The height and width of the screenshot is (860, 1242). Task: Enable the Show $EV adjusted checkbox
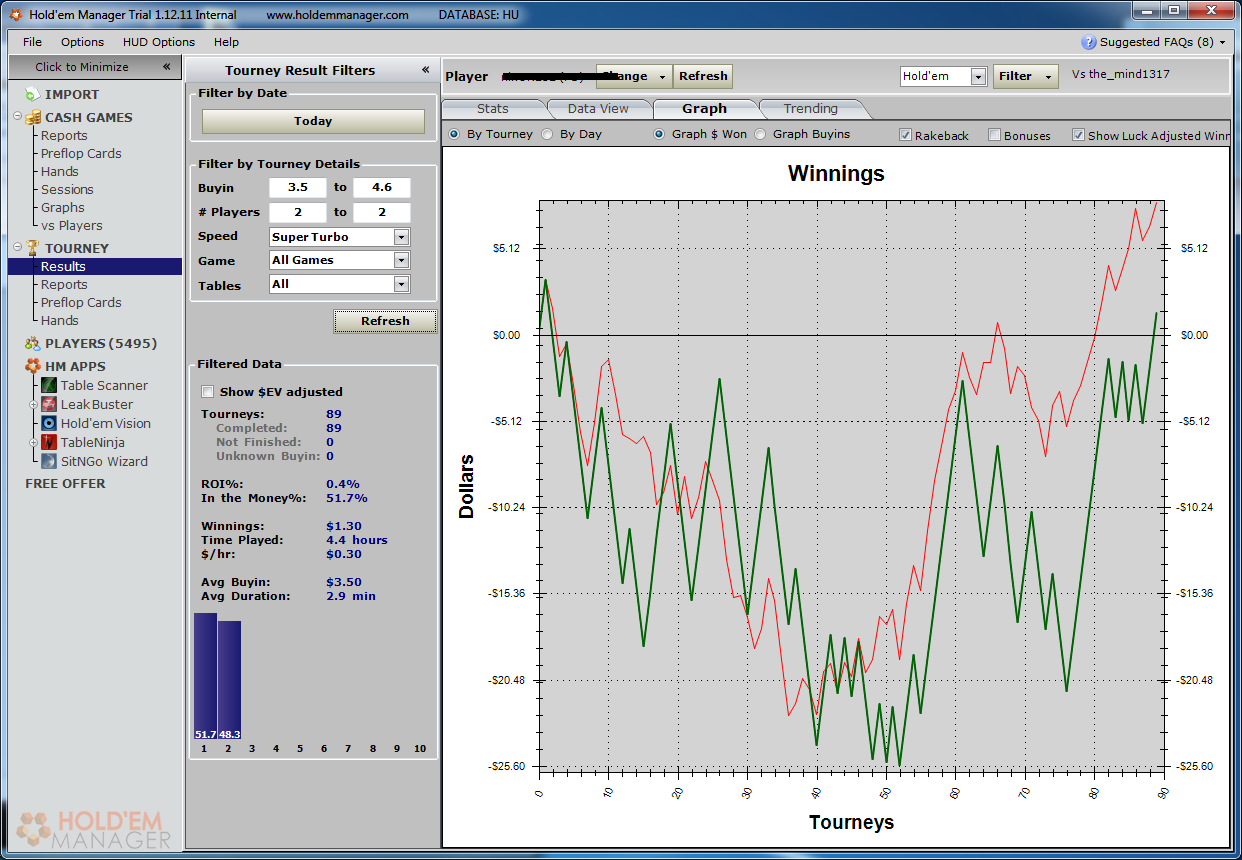(x=208, y=392)
